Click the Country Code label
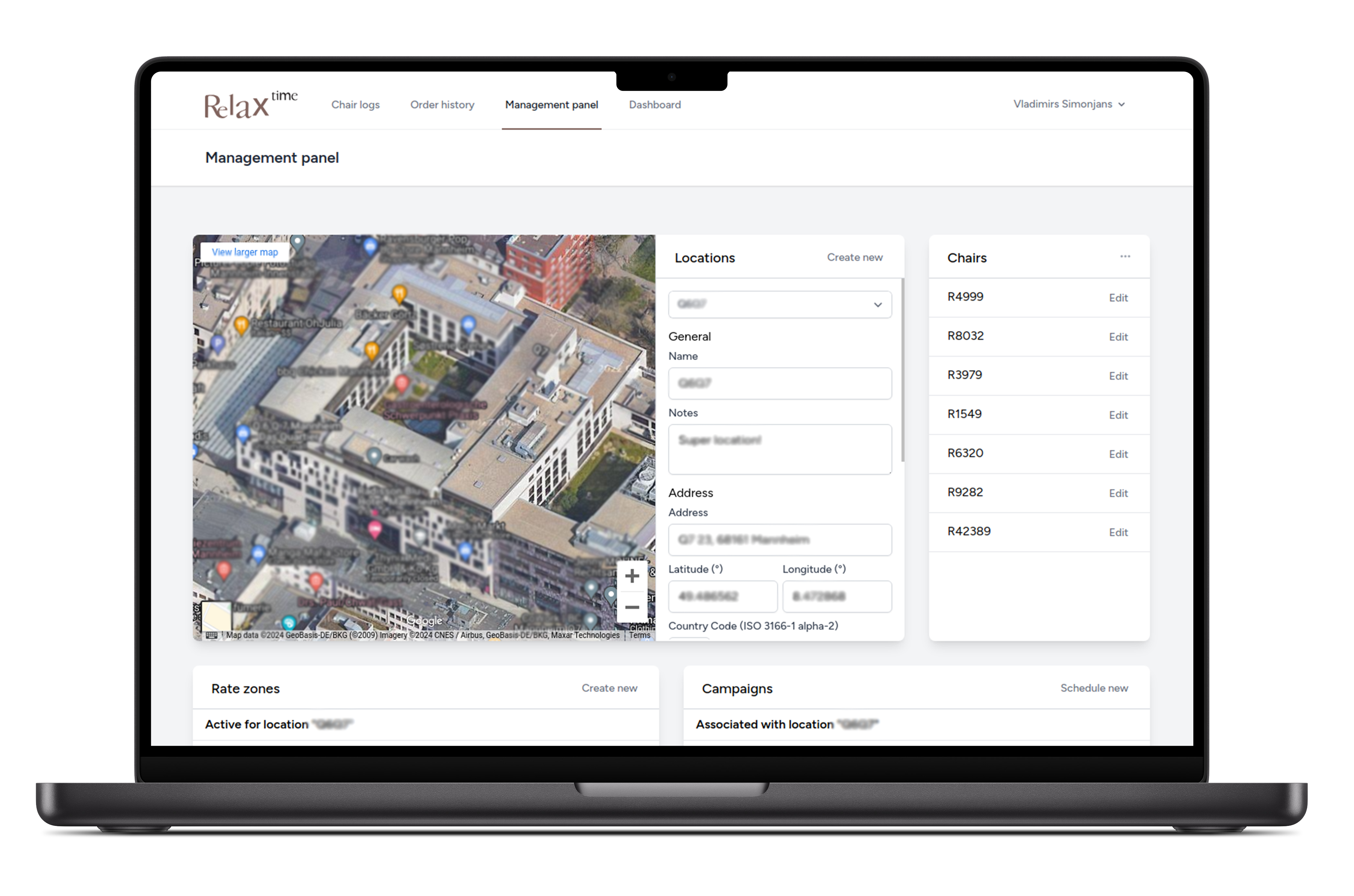The height and width of the screenshot is (896, 1354). click(x=753, y=626)
